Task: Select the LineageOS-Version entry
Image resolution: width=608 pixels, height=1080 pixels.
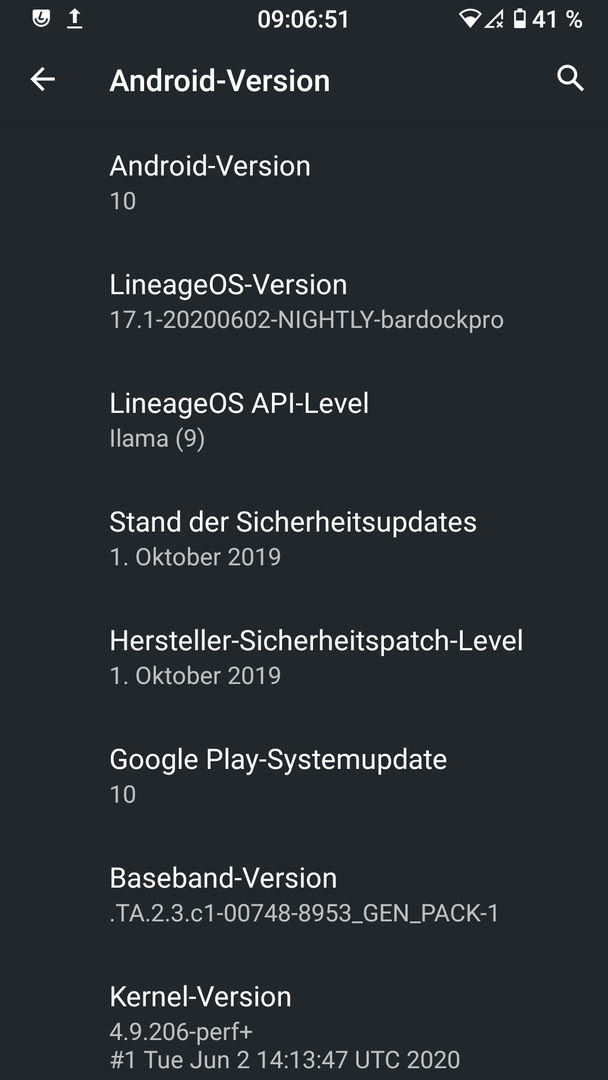Action: pyautogui.click(x=304, y=301)
